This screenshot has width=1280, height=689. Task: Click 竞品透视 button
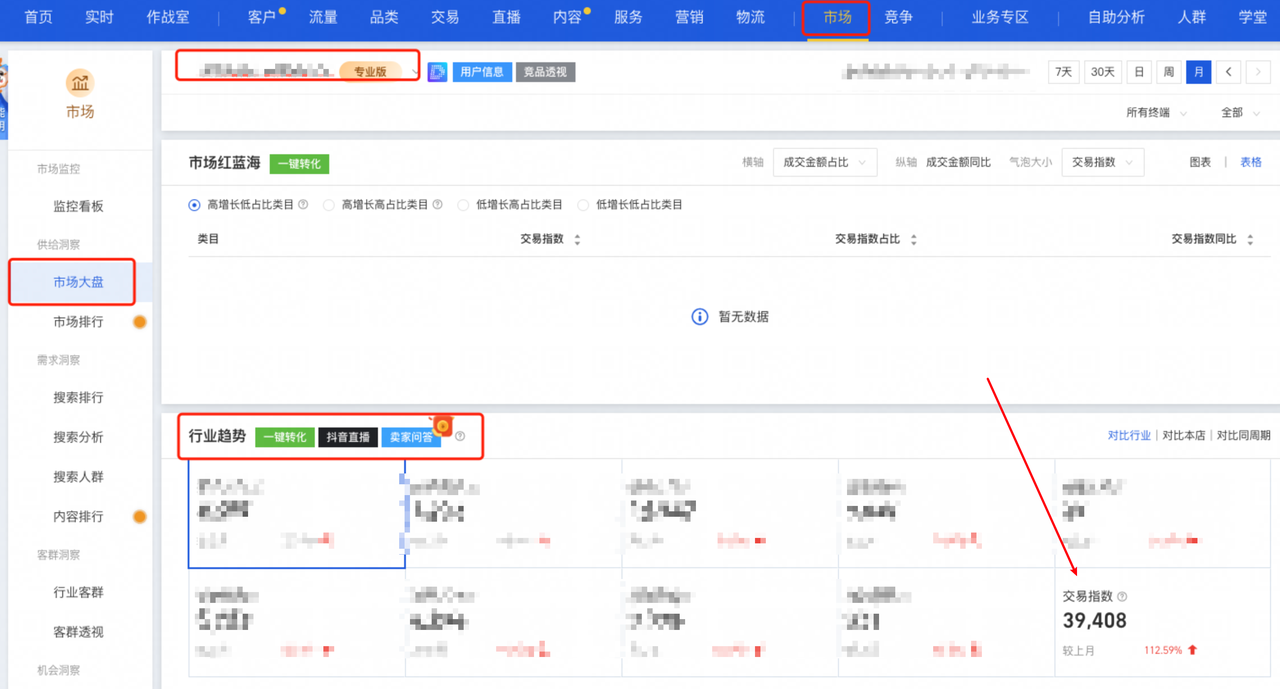[x=546, y=72]
